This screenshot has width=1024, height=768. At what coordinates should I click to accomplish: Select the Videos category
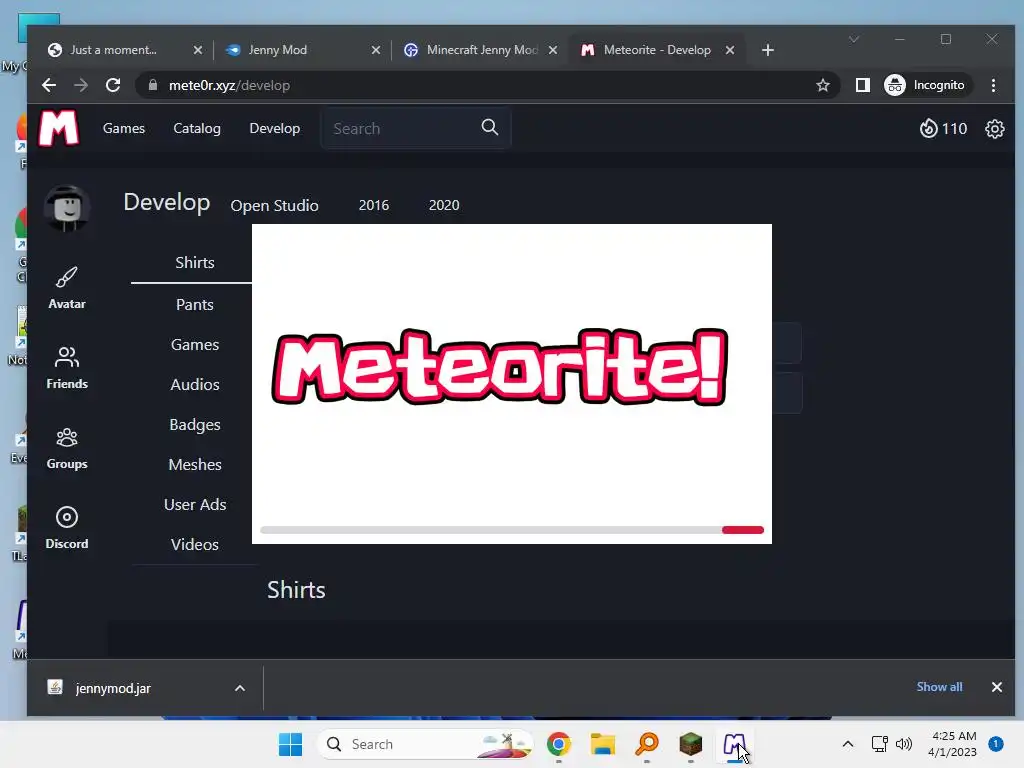[195, 545]
